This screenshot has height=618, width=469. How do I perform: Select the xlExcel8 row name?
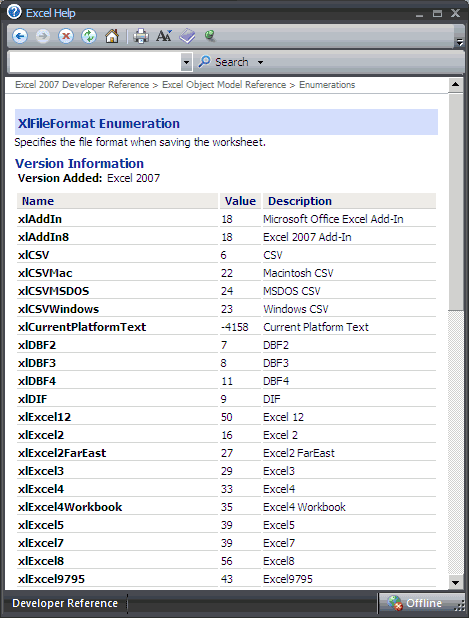coord(41,561)
